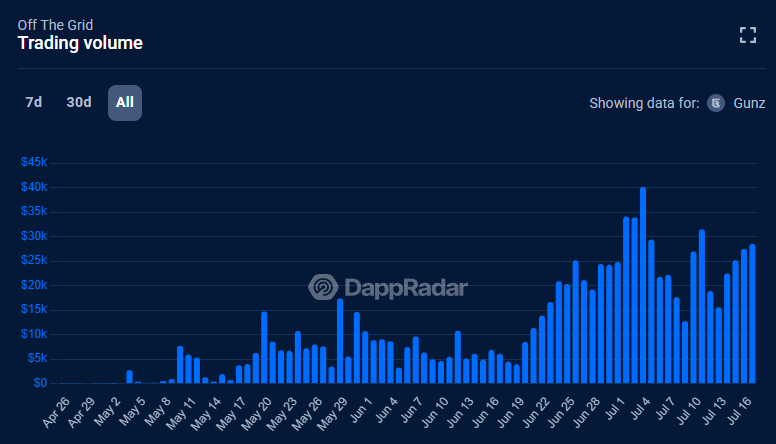Image resolution: width=776 pixels, height=444 pixels.
Task: Click the Jun 7 x-axis label
Action: click(x=412, y=410)
